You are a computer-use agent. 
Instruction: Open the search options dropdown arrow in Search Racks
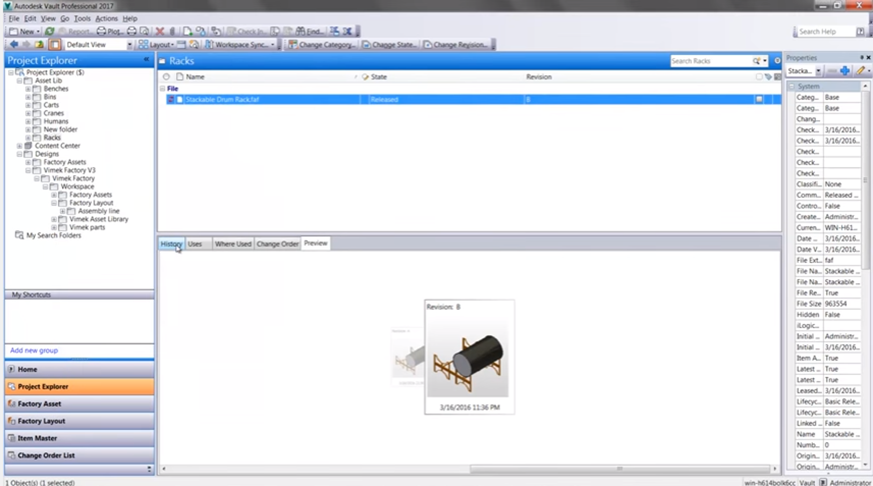[x=765, y=61]
